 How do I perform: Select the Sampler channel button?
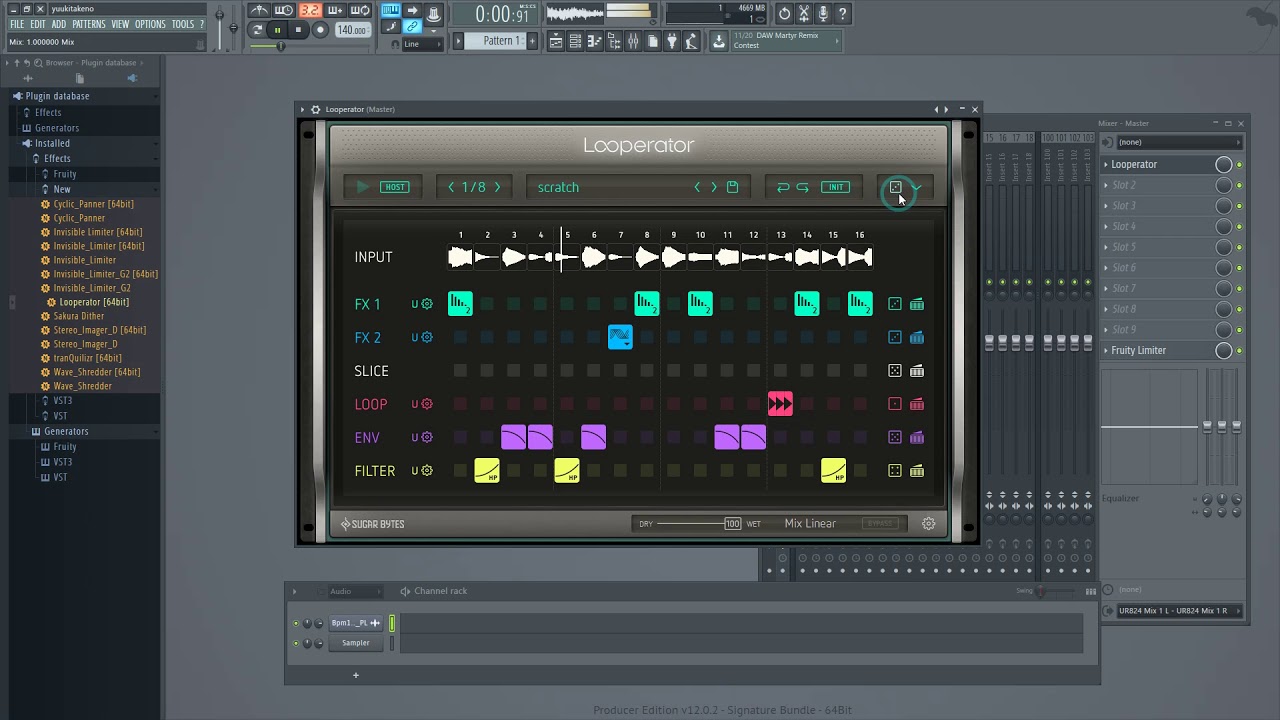(356, 643)
